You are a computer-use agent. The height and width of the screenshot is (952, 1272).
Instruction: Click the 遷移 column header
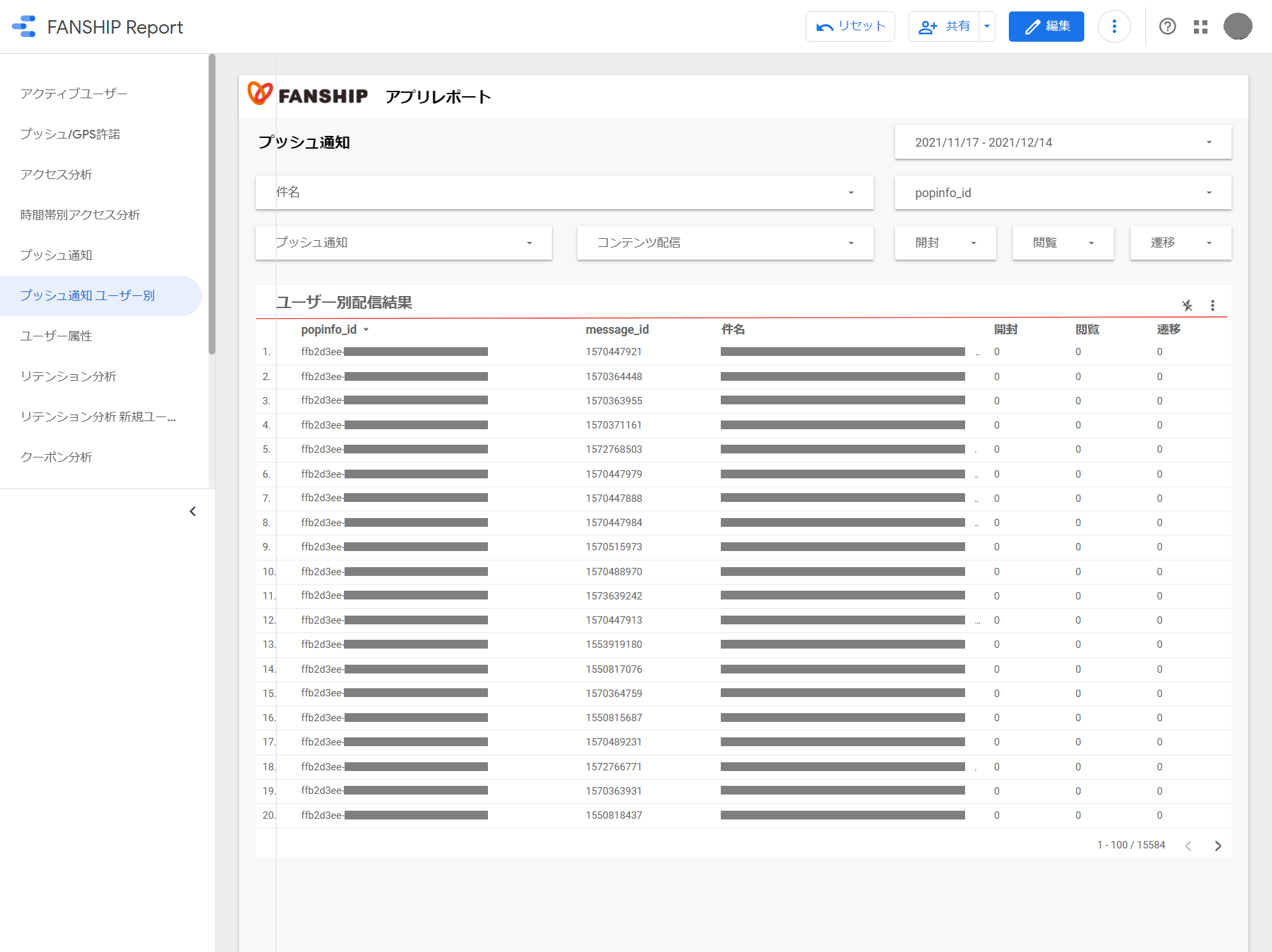click(x=1168, y=330)
